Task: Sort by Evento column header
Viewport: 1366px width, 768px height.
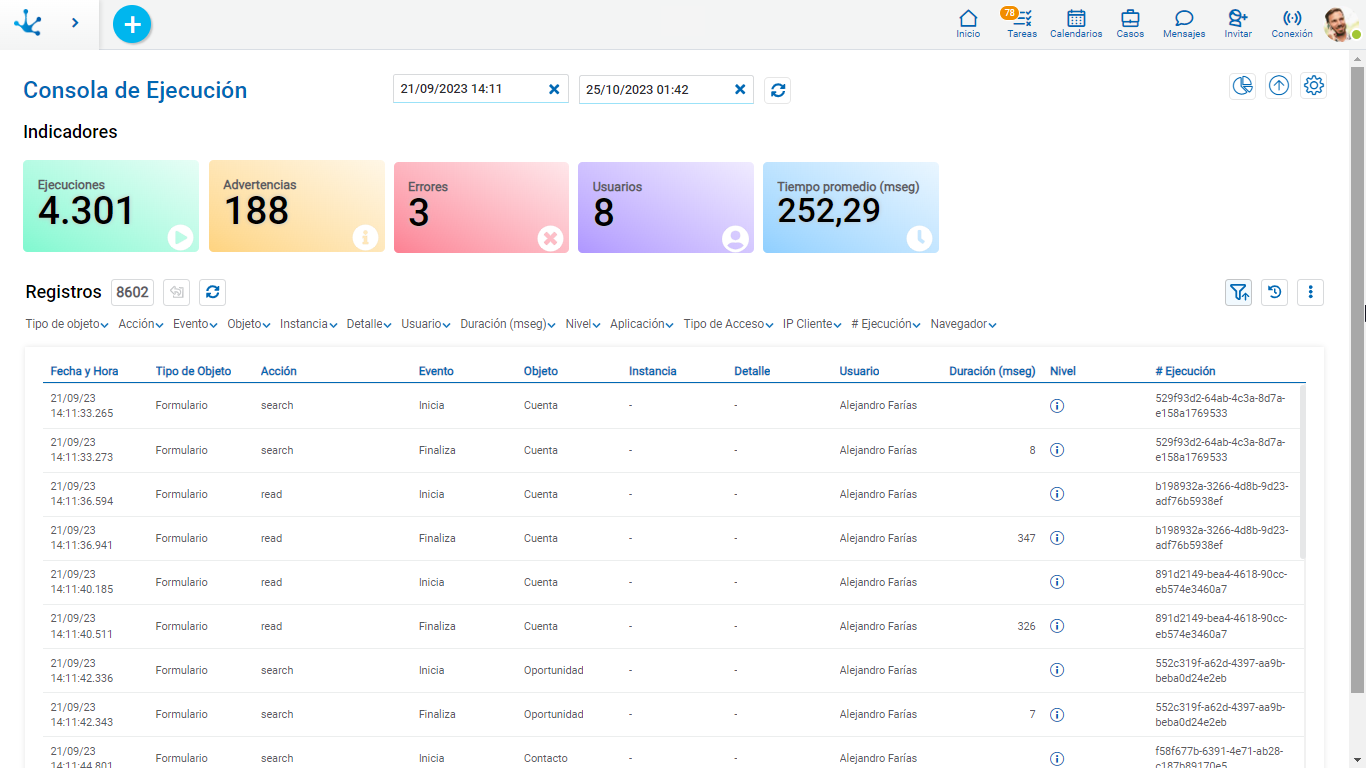Action: click(436, 371)
